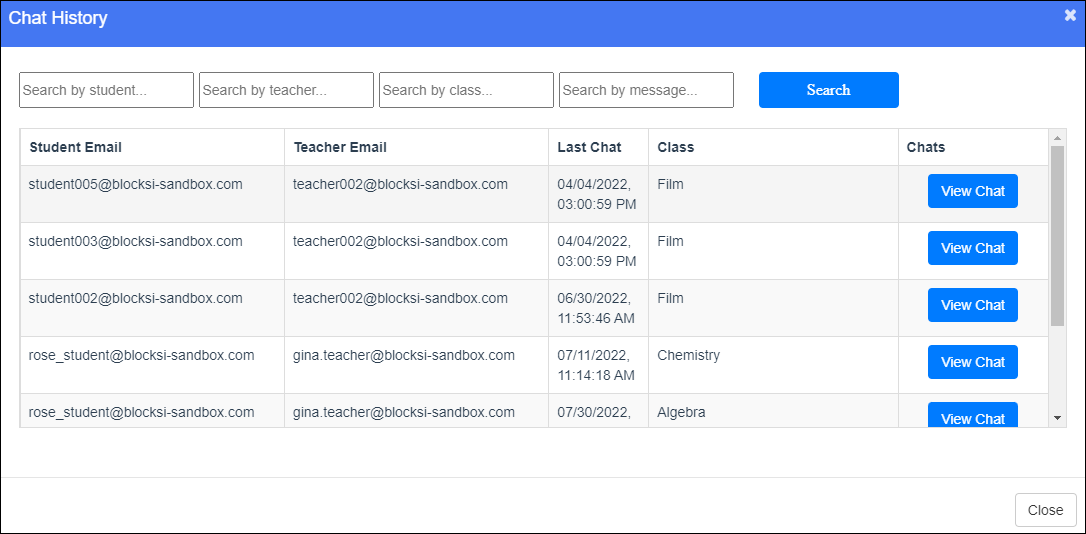Click the 07/30/2022 date in Algebra row
The image size is (1086, 534).
tap(594, 413)
